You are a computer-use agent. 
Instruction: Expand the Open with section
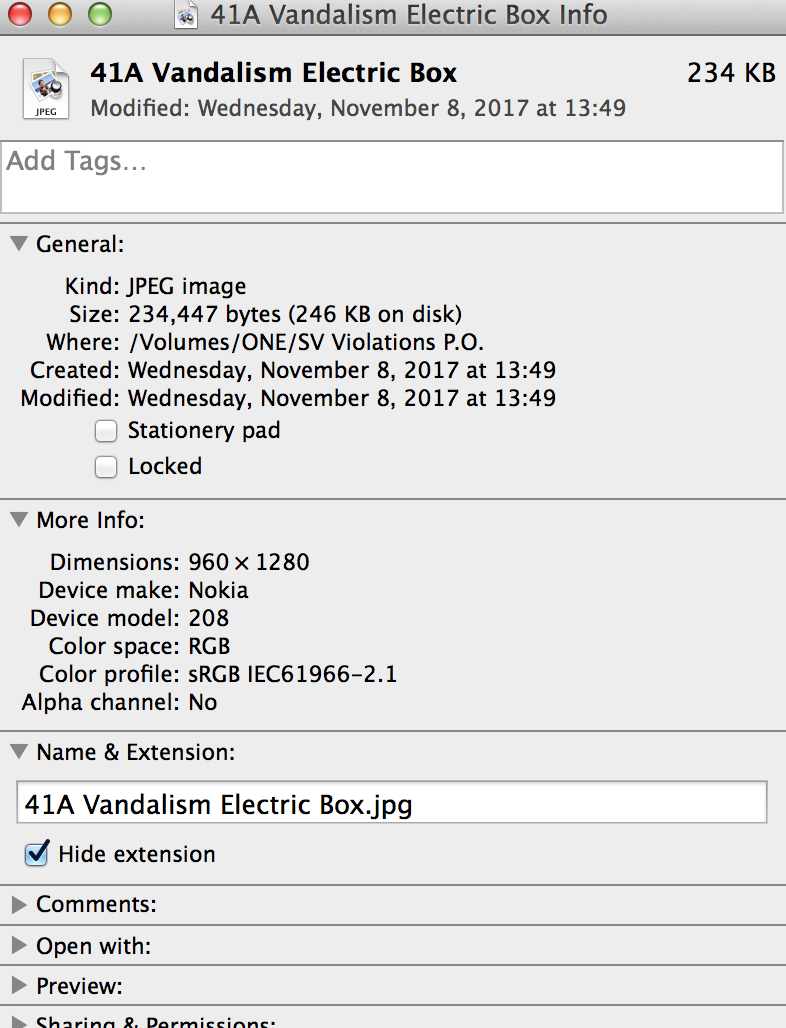point(19,945)
